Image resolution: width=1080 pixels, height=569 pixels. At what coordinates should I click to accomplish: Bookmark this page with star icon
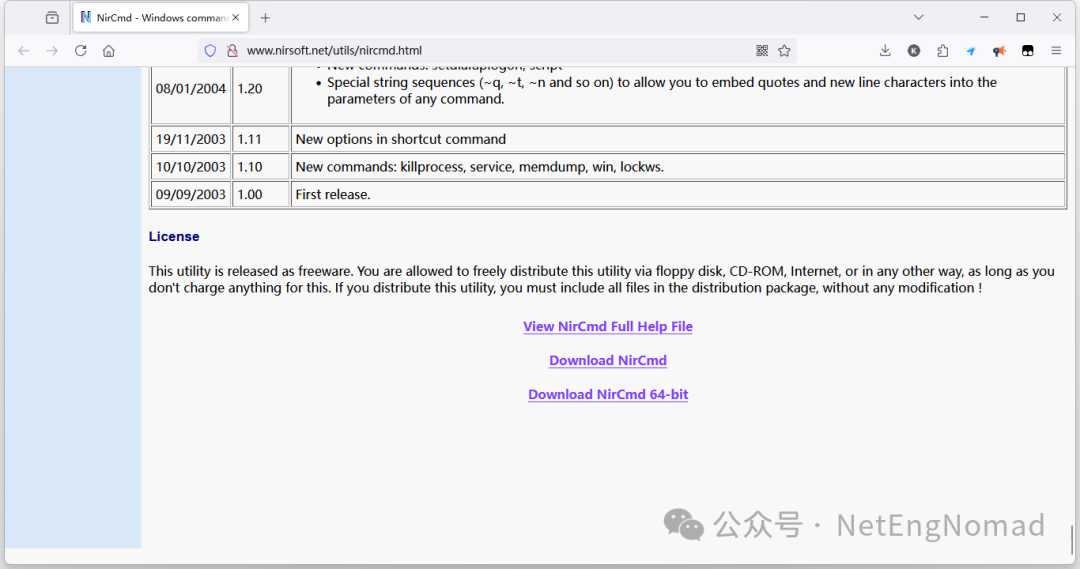tap(784, 50)
